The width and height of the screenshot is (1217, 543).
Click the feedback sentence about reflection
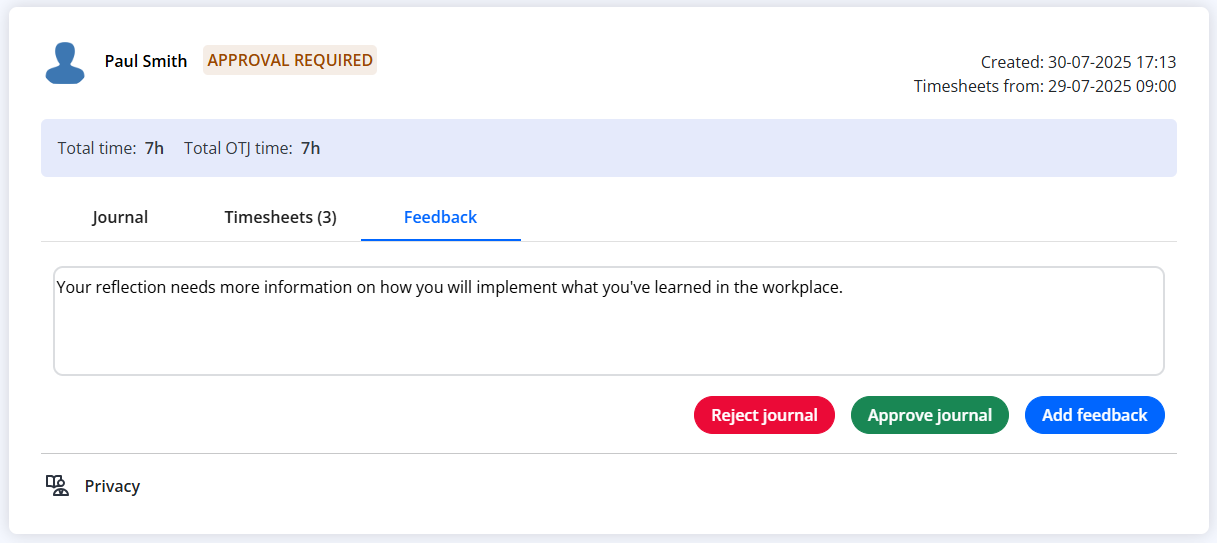(x=450, y=288)
